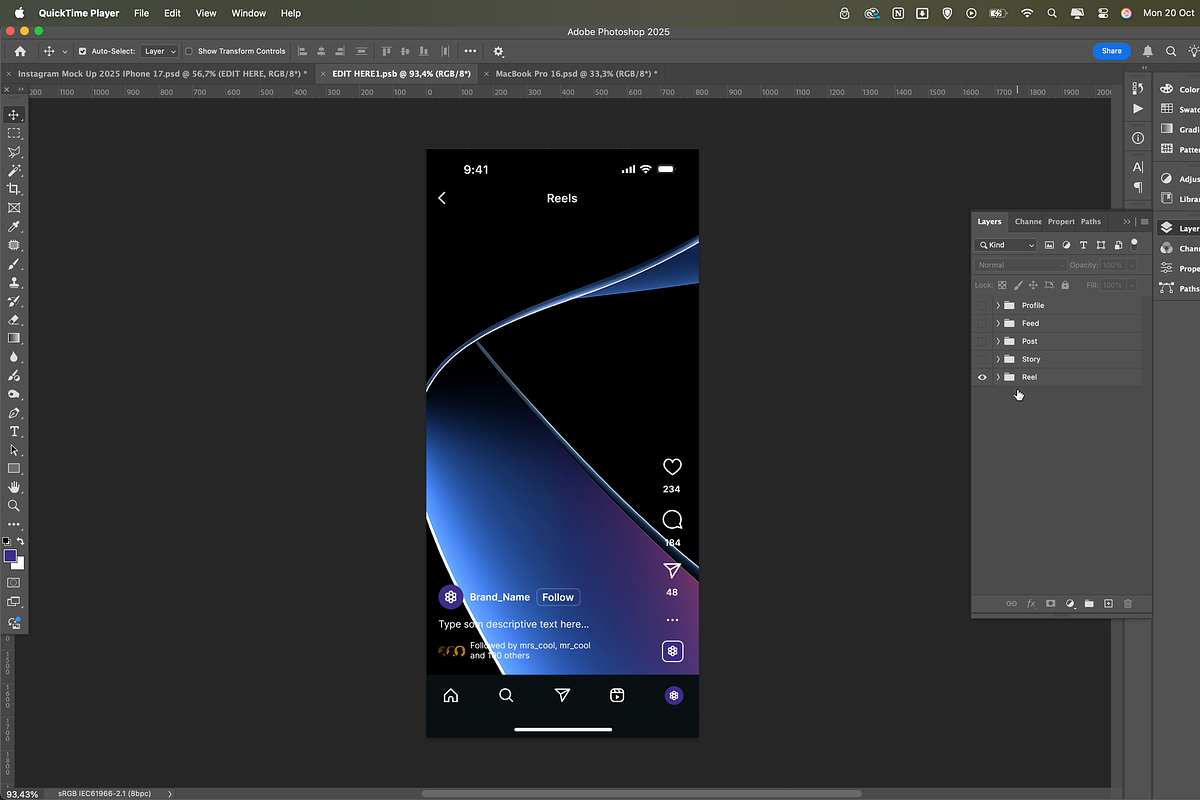Uncheck the Auto-Select checkbox
The image size is (1200, 800).
point(82,51)
